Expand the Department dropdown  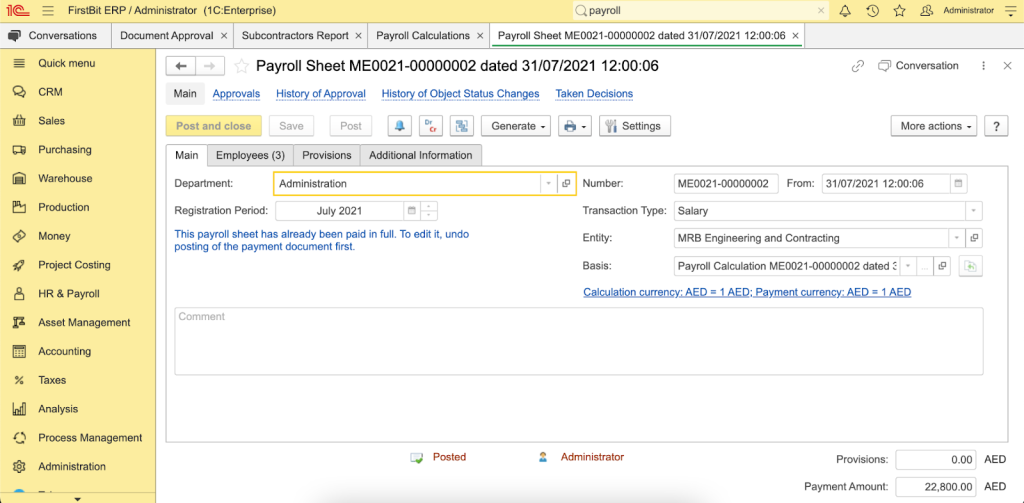pos(548,184)
